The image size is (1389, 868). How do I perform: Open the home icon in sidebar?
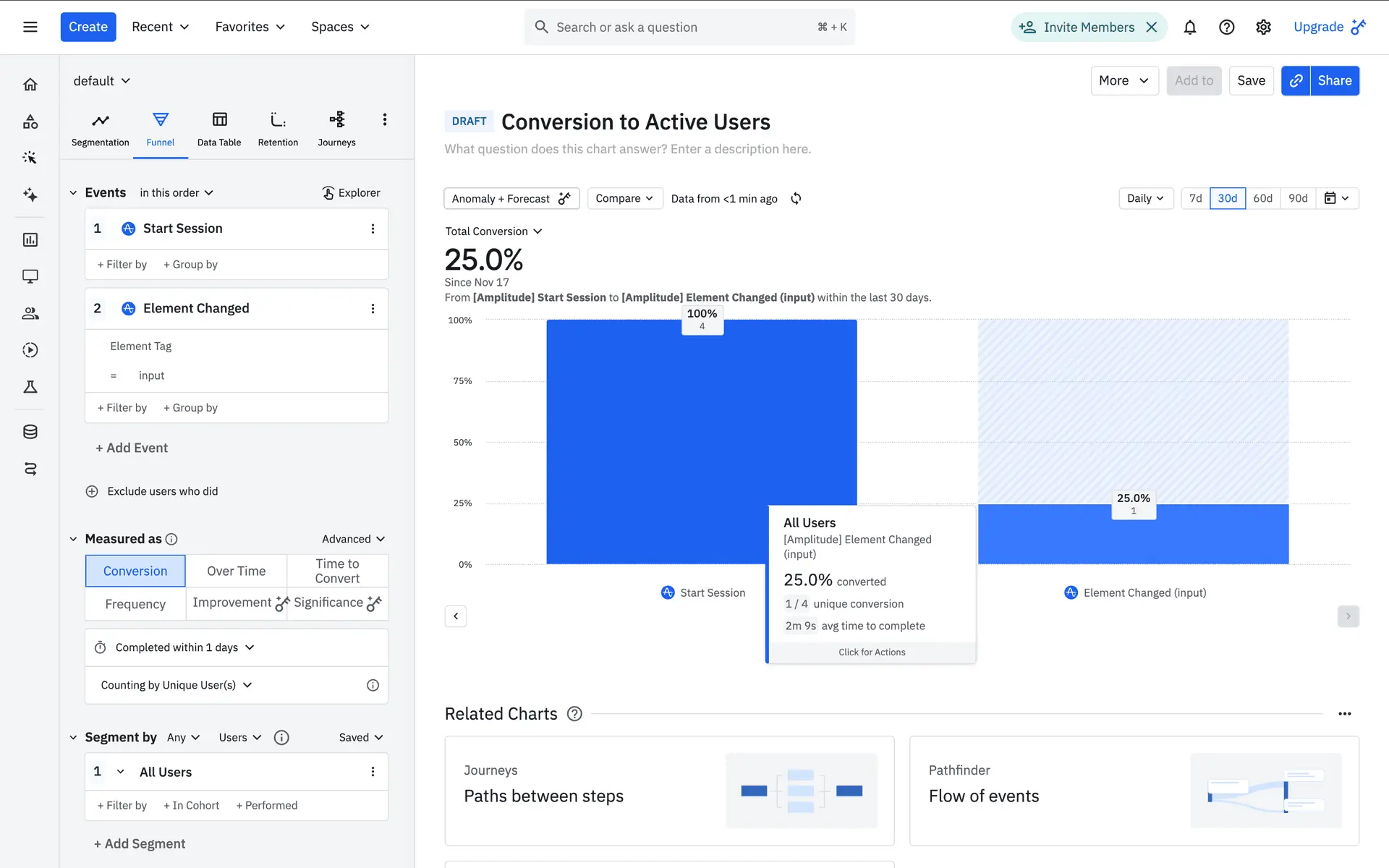(30, 85)
